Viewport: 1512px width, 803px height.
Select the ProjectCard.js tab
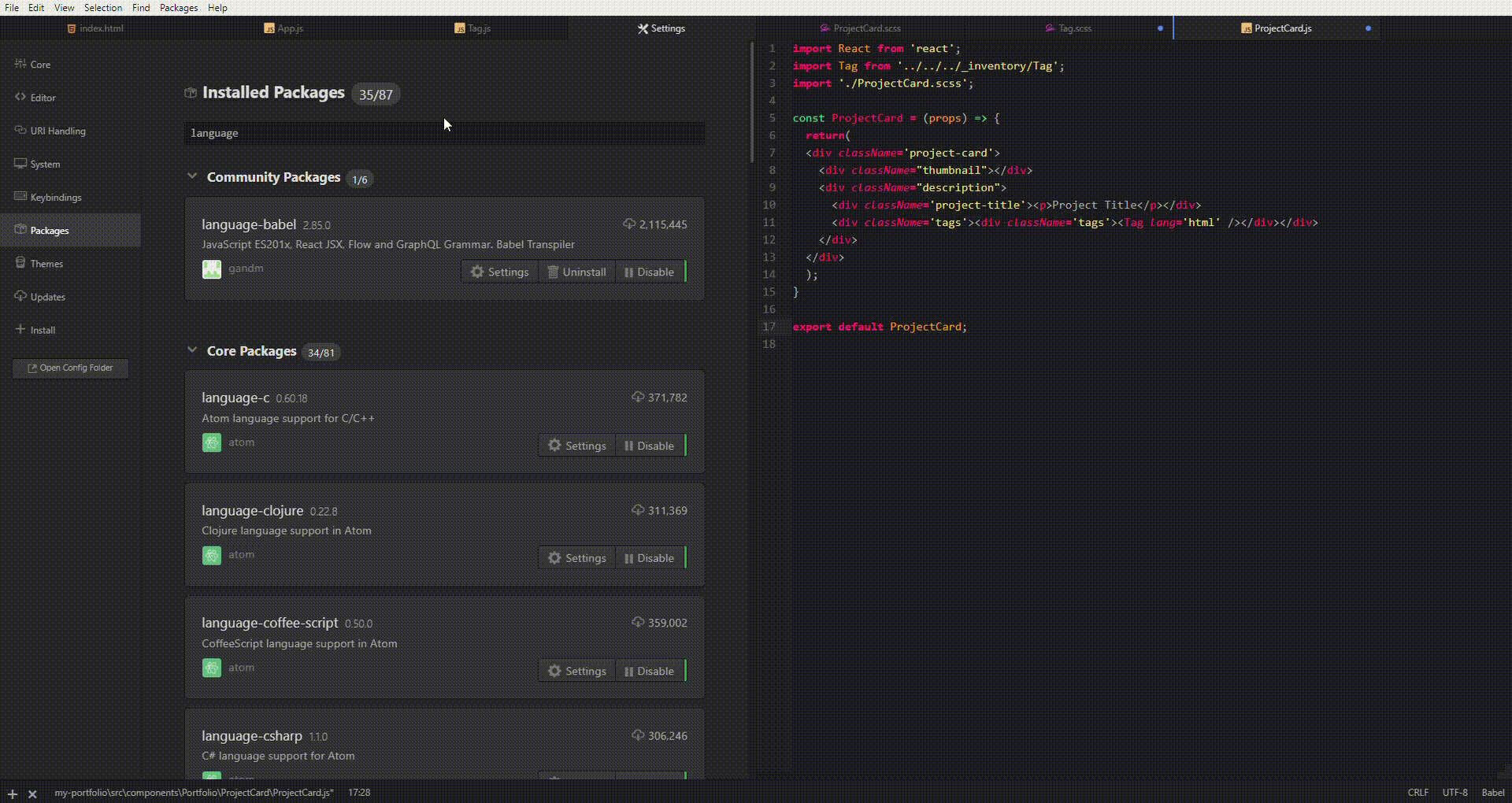point(1277,28)
